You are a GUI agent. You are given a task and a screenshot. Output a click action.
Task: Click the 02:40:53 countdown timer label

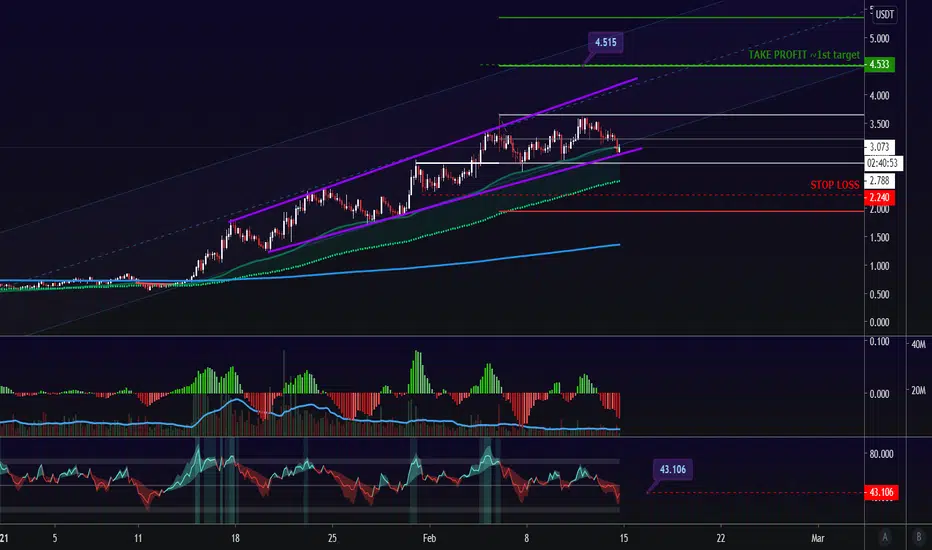[883, 163]
